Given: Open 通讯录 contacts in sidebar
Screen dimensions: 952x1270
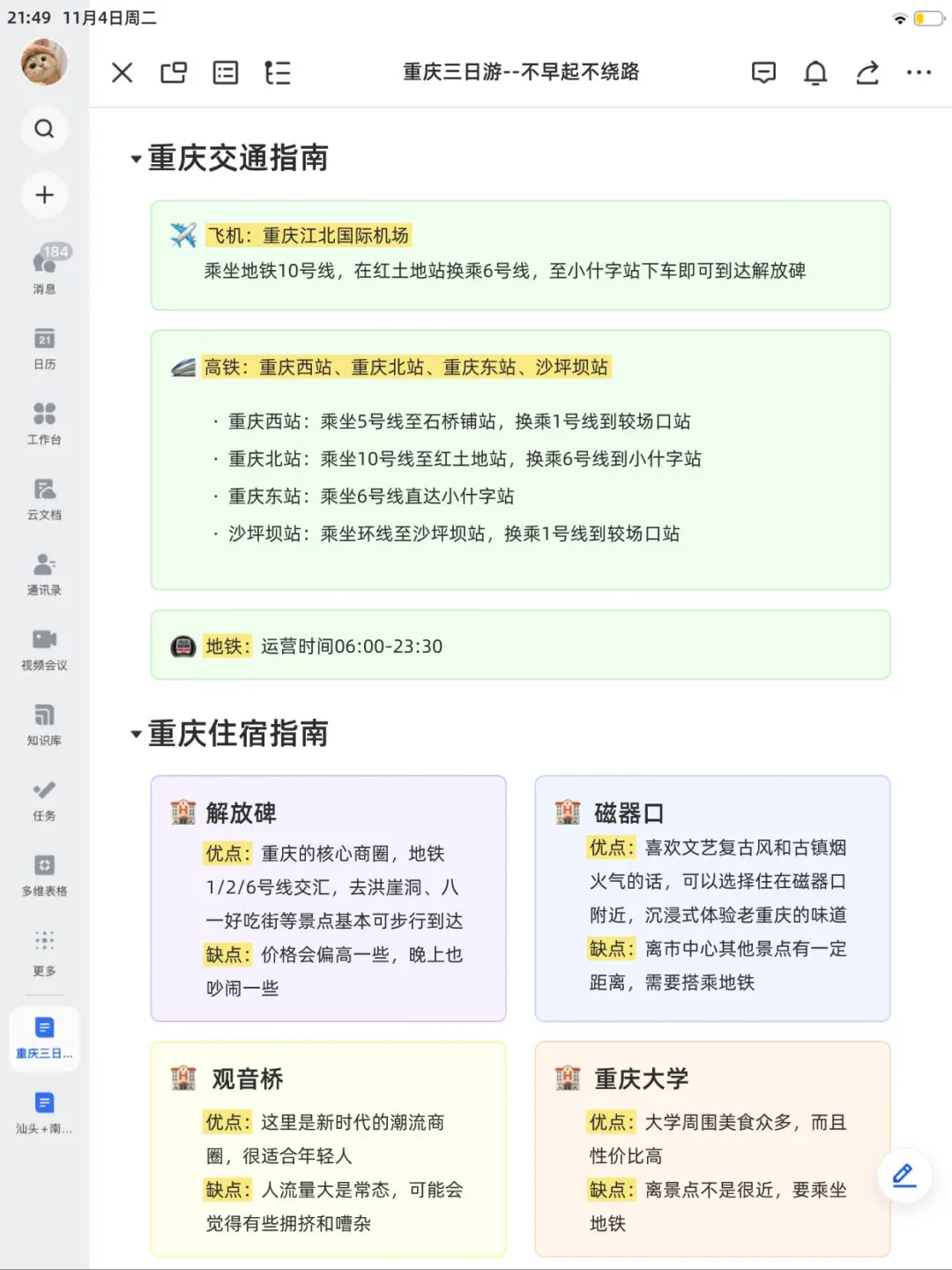Looking at the screenshot, I should click(x=44, y=573).
